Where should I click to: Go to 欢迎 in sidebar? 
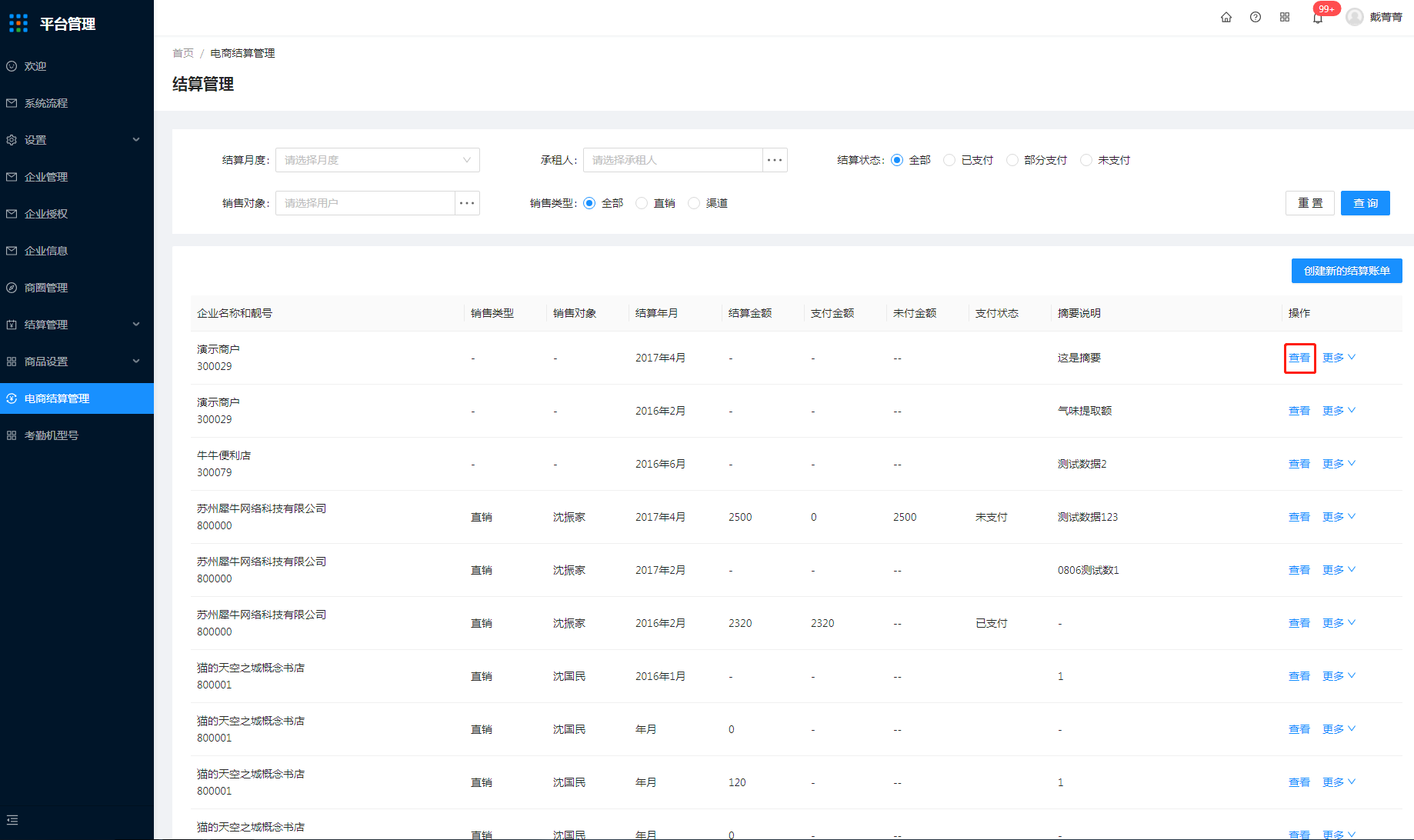pyautogui.click(x=77, y=66)
